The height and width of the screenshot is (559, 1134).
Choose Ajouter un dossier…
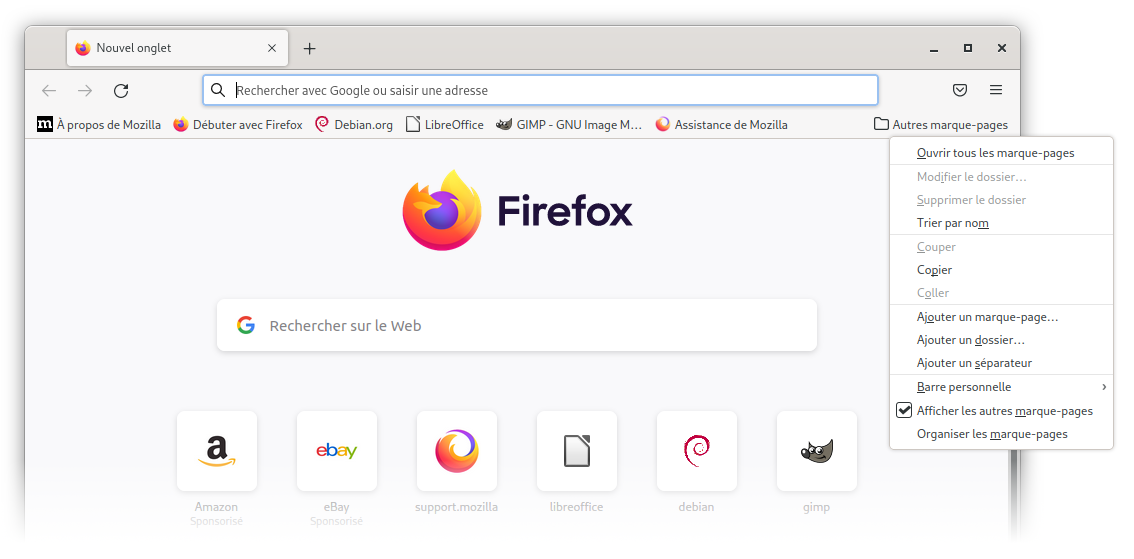point(1002,340)
